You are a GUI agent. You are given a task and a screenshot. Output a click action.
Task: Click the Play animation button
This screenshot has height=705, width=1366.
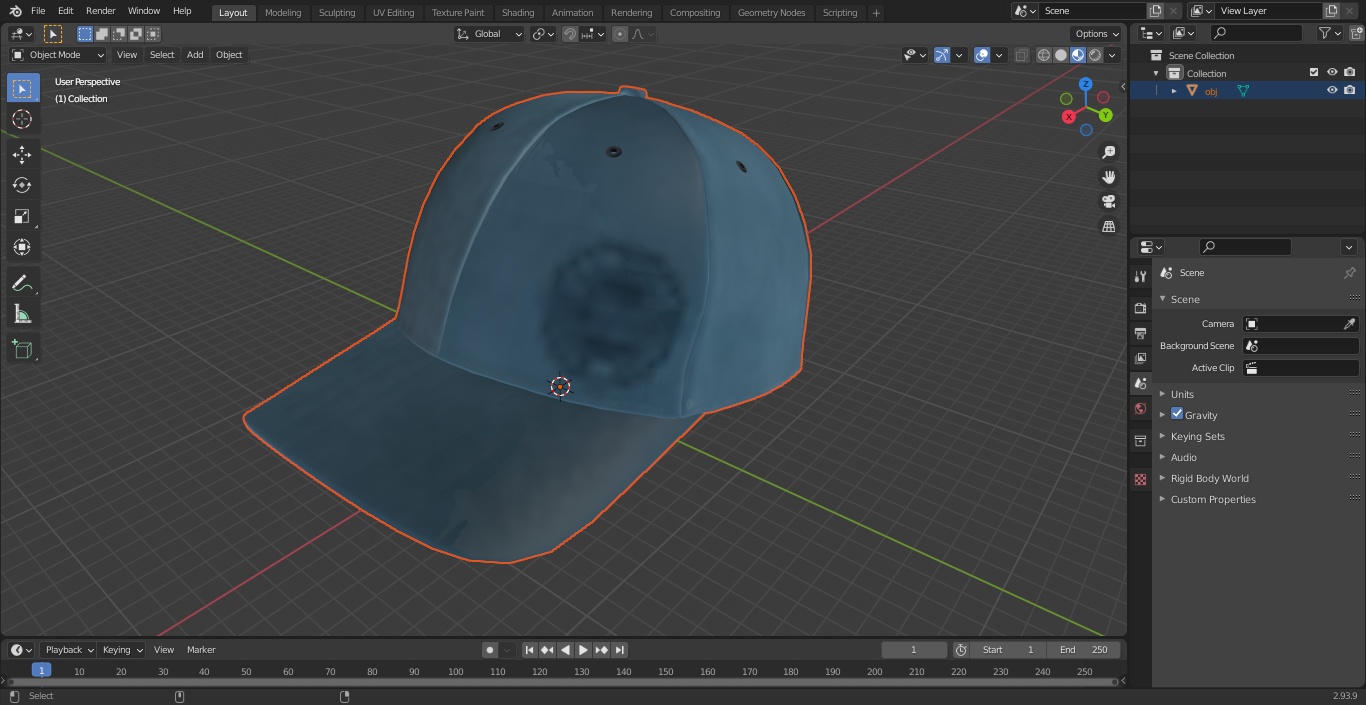tap(583, 650)
